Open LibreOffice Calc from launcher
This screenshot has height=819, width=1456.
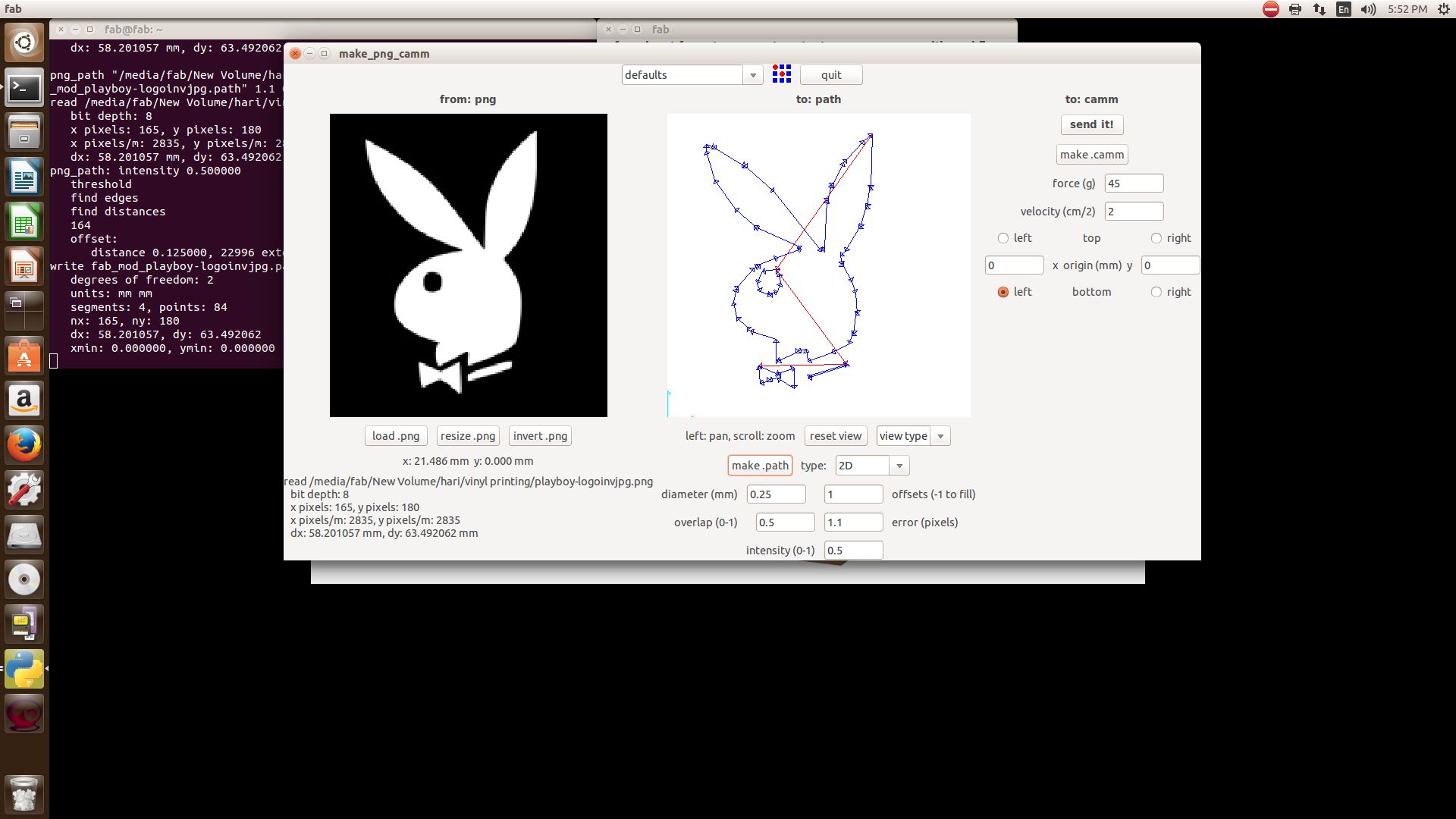pyautogui.click(x=24, y=222)
